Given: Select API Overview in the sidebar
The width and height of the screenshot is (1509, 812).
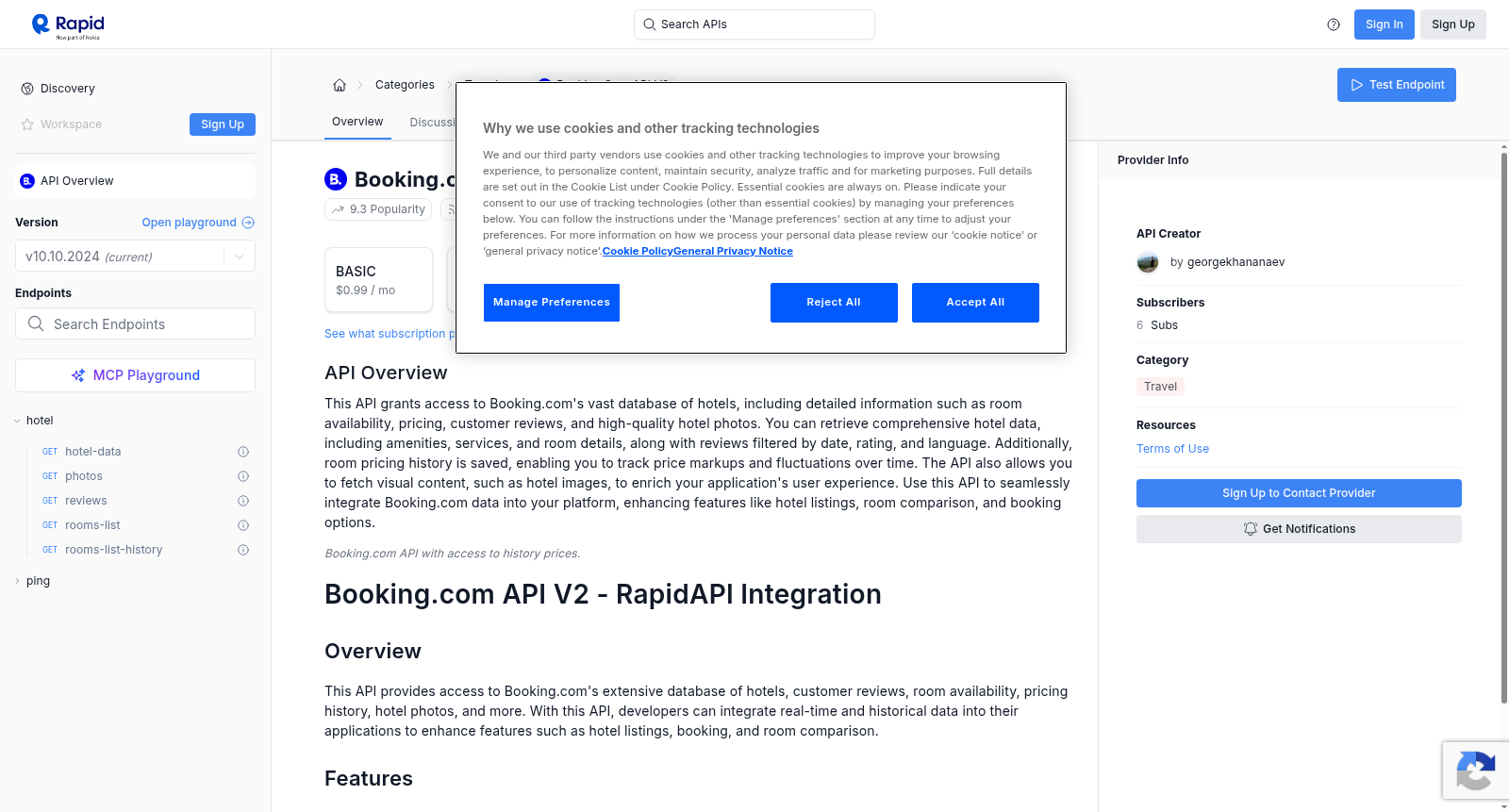Looking at the screenshot, I should click(135, 181).
